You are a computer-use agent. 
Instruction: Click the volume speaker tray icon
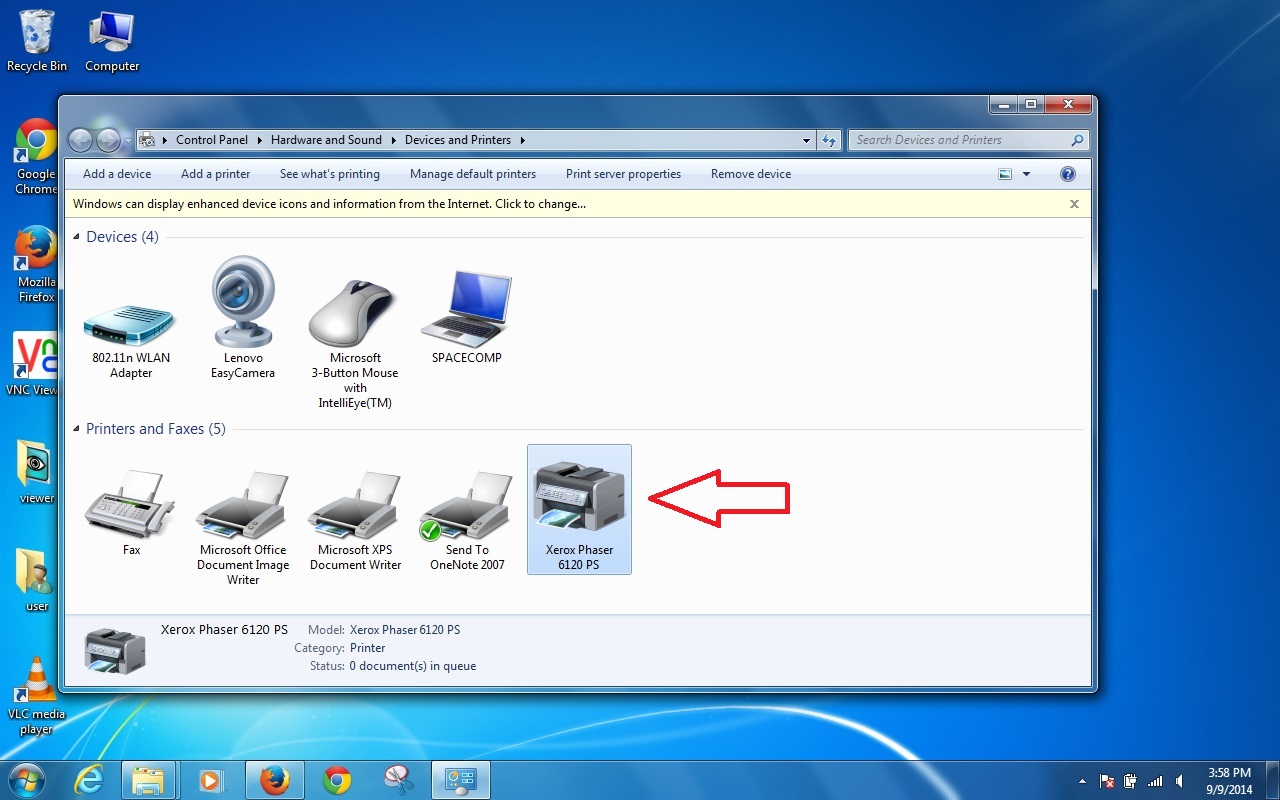coord(1180,781)
